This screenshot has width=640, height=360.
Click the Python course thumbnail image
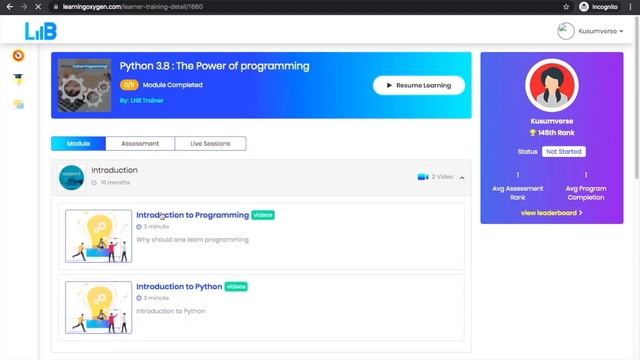coord(84,85)
